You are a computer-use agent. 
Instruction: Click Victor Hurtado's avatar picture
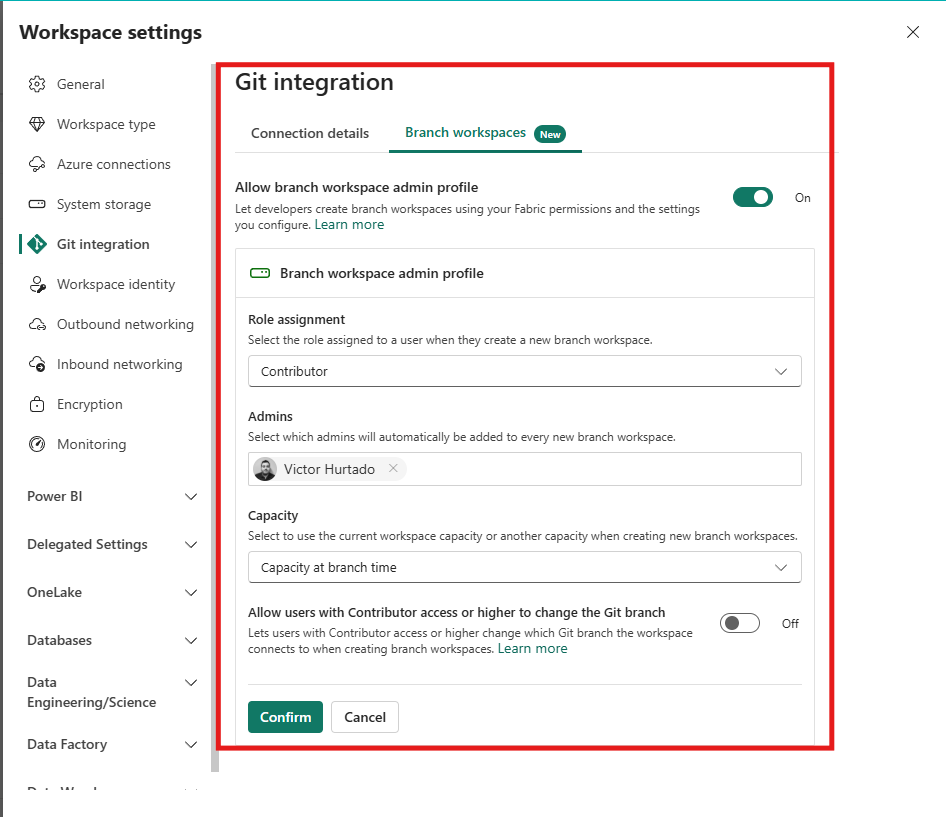(x=265, y=469)
